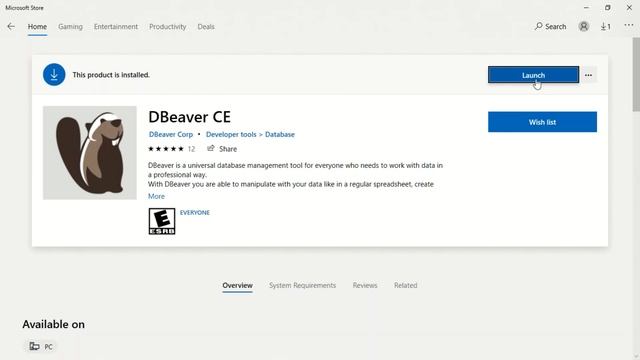
Task: Click the PC device icon under Available on
Action: coord(34,347)
